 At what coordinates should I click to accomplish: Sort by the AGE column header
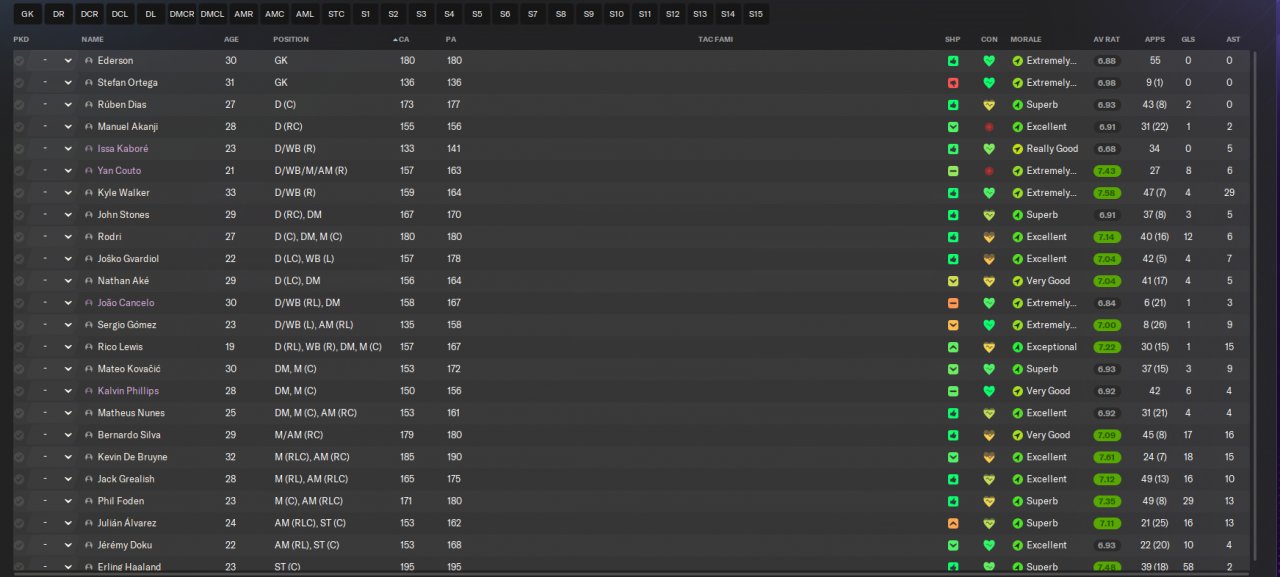pos(231,39)
